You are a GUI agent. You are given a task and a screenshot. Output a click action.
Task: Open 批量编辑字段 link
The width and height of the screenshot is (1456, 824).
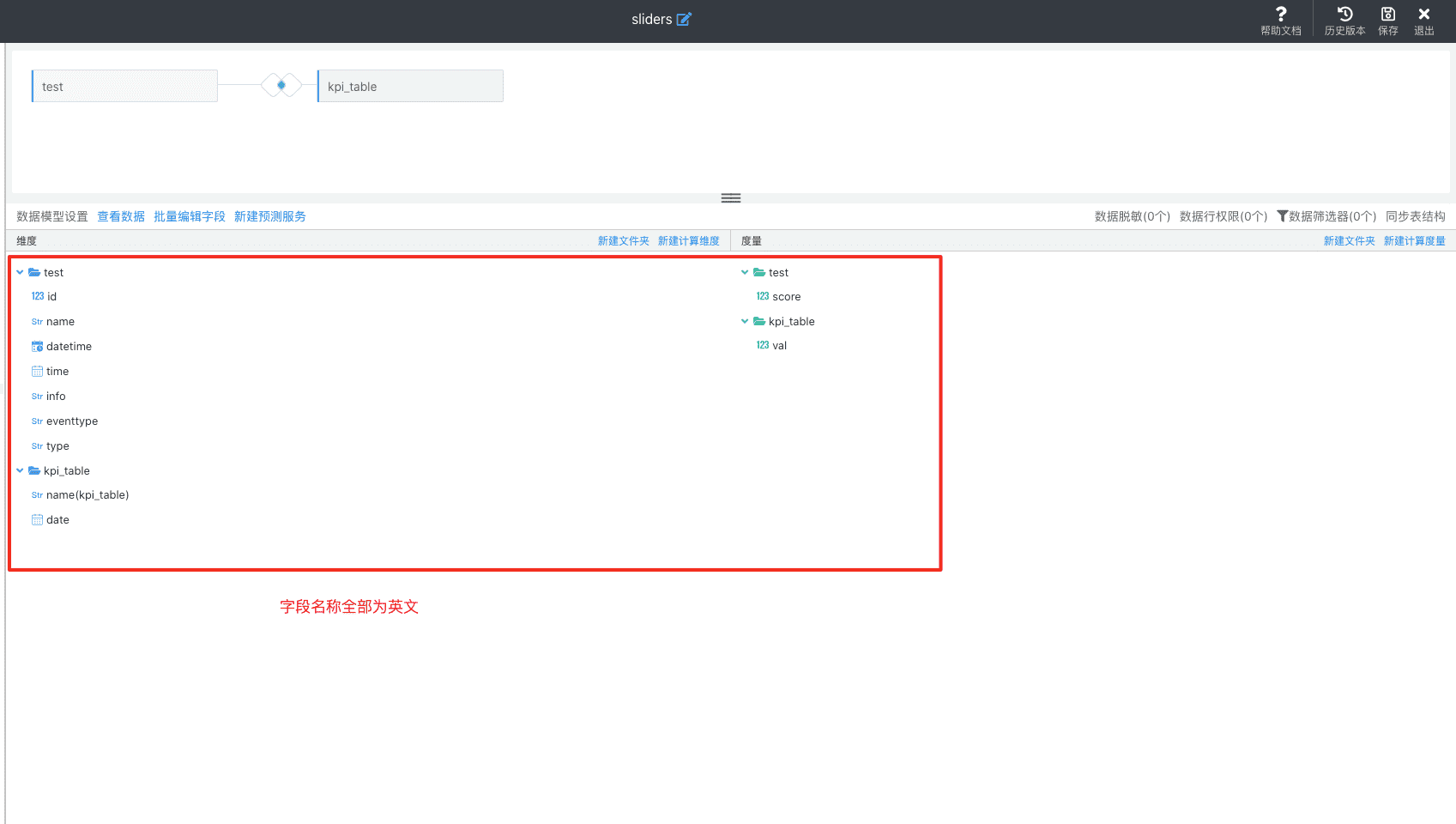190,216
